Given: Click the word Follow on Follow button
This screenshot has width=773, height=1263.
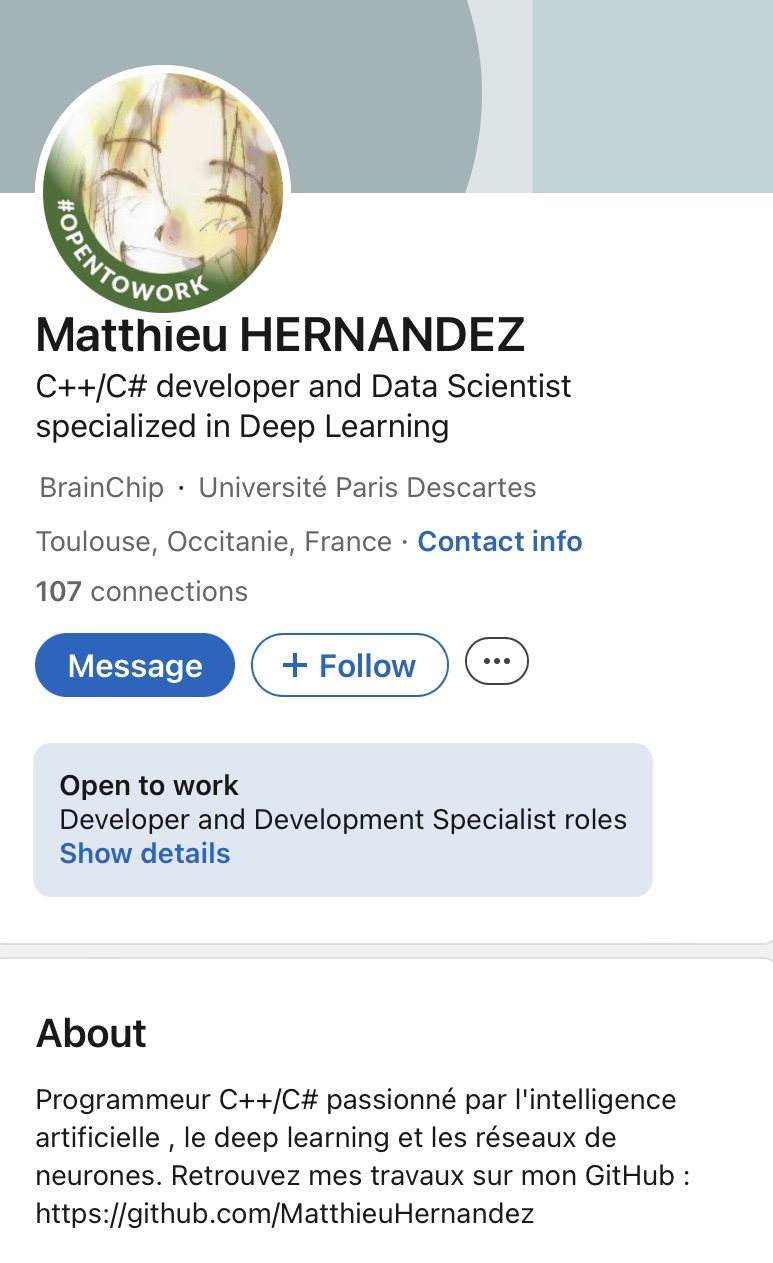Looking at the screenshot, I should click(367, 666).
